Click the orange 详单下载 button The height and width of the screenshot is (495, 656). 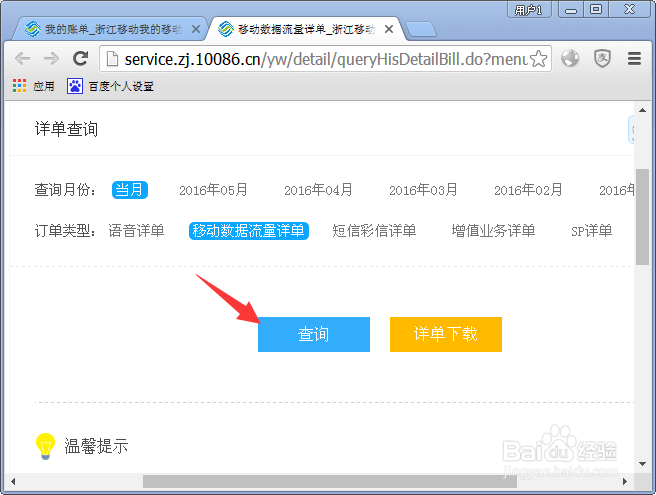[446, 334]
